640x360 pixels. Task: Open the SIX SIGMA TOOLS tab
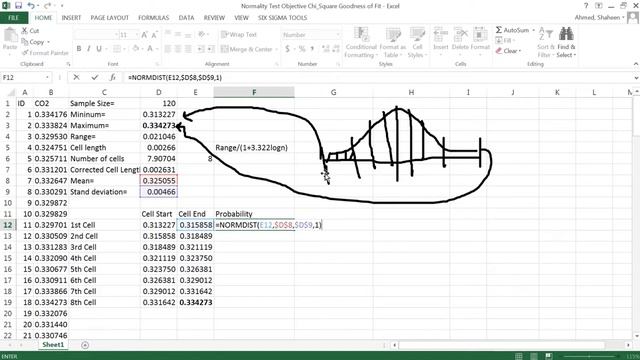[x=282, y=18]
